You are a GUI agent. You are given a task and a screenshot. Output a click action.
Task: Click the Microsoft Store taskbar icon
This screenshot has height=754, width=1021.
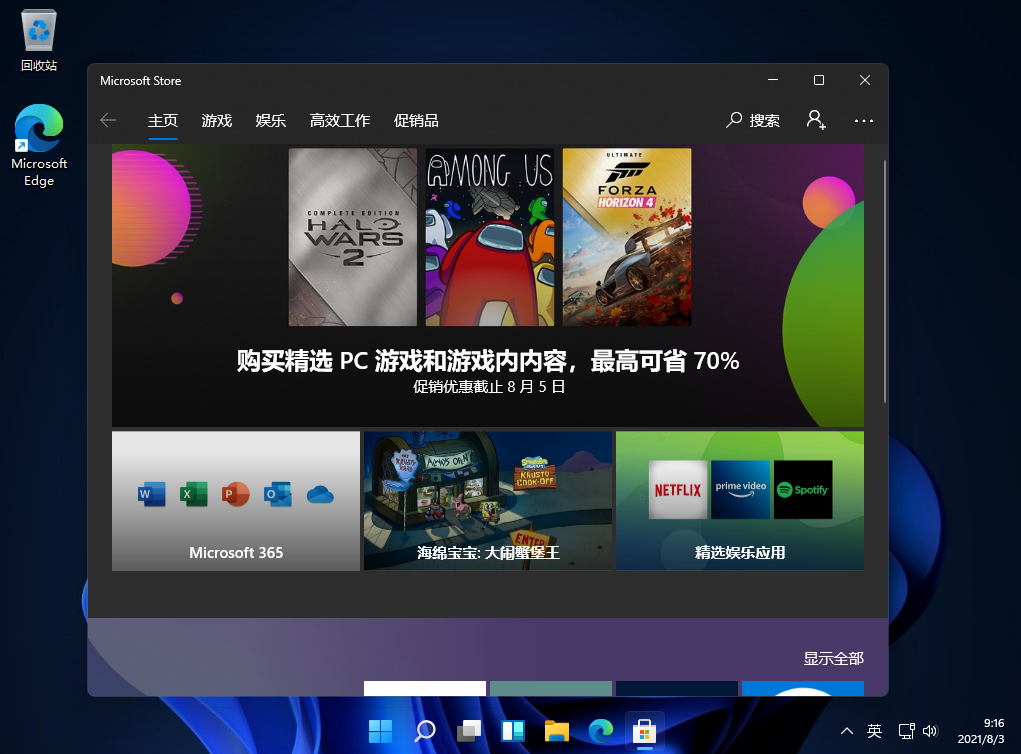644,731
